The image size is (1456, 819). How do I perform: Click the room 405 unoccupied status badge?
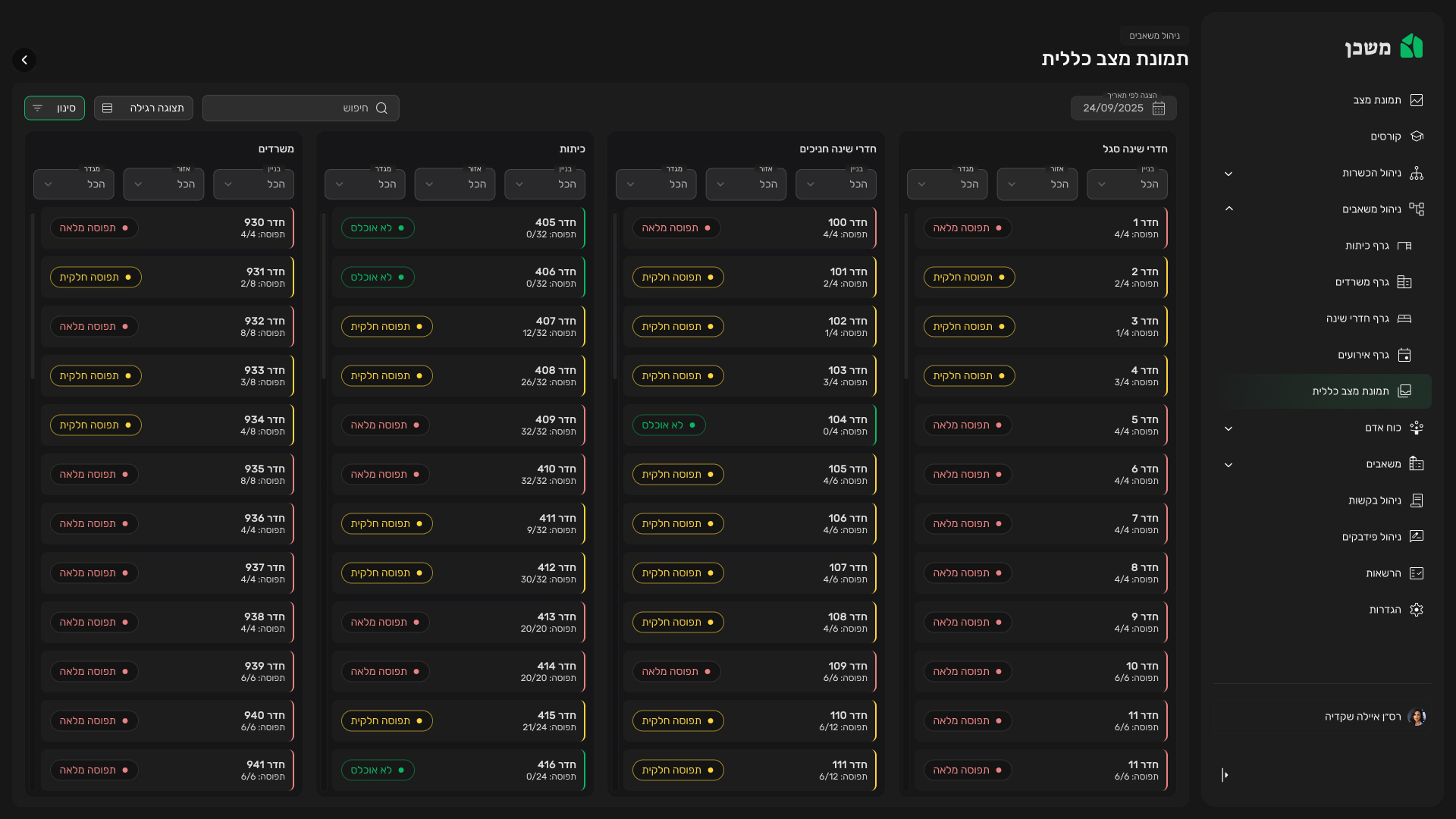378,228
